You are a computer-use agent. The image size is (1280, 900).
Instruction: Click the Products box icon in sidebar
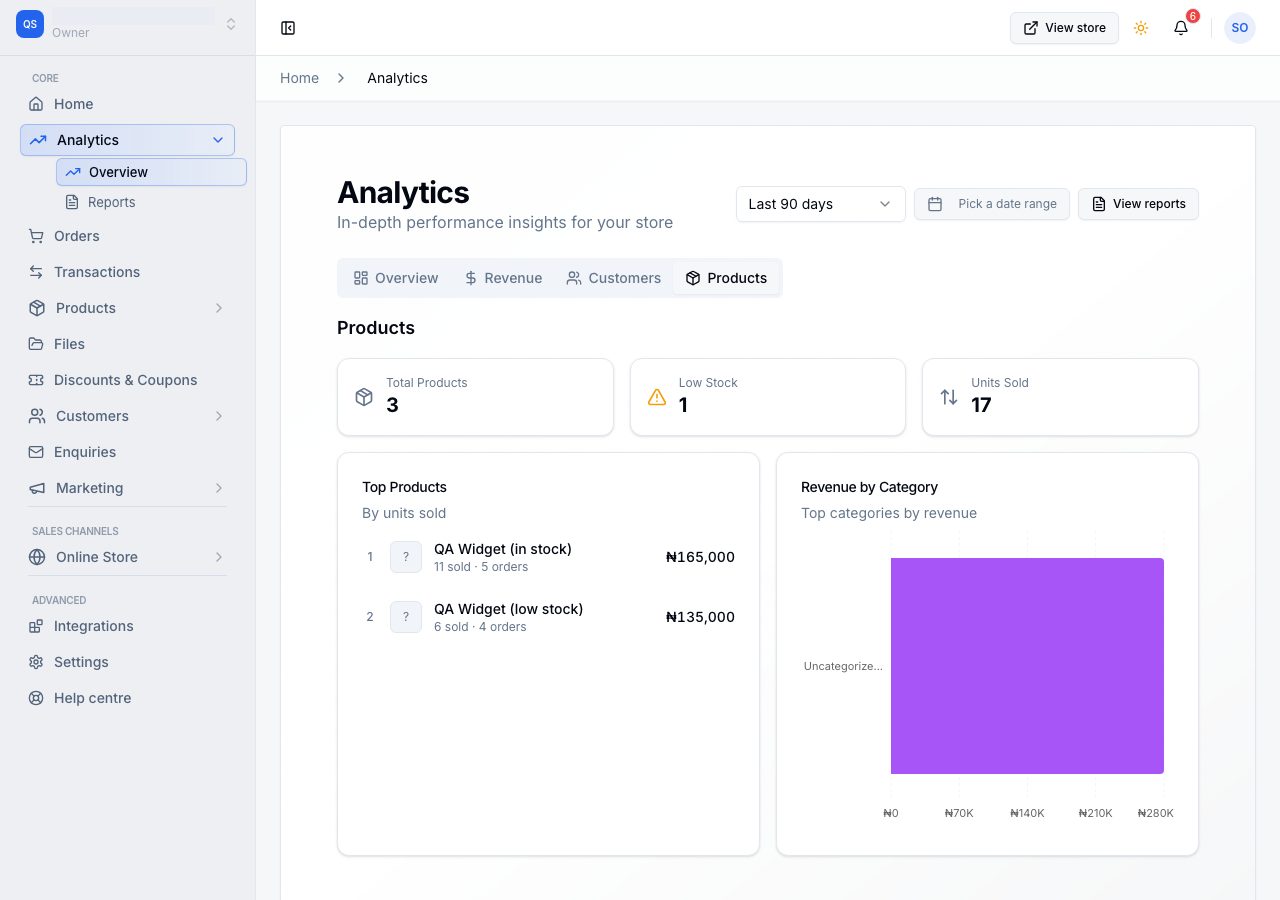pyautogui.click(x=37, y=308)
